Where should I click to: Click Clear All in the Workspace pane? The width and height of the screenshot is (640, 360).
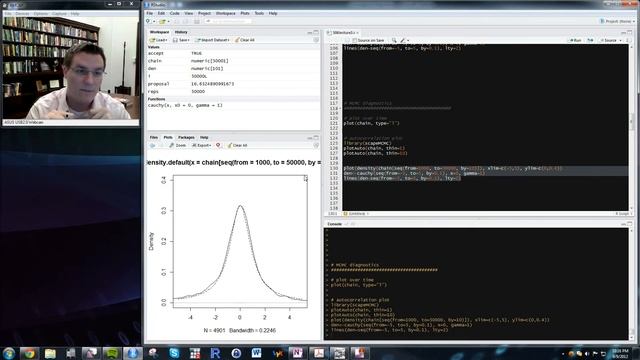tap(245, 40)
